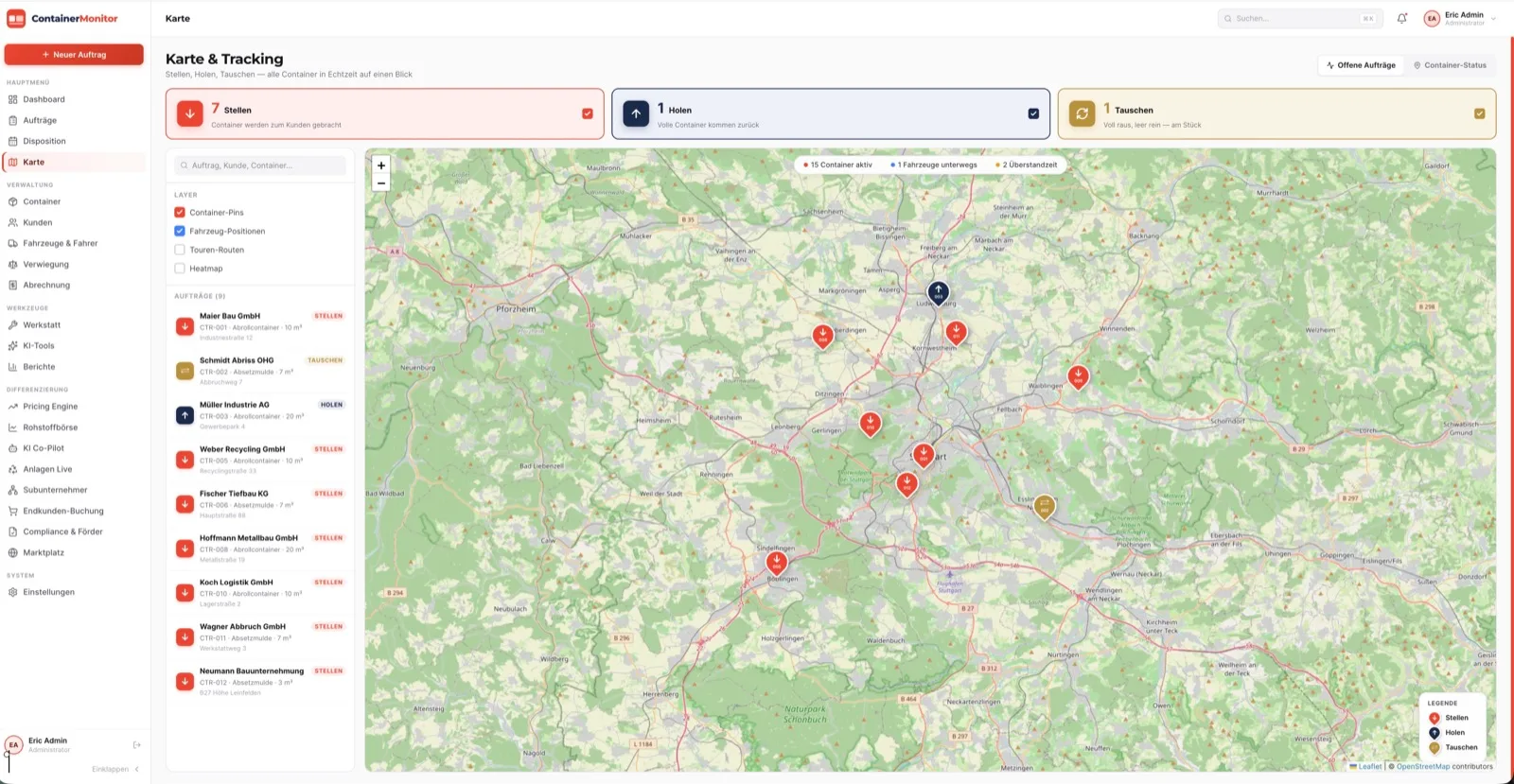Open notifications bell icon
Viewport: 1514px width, 784px height.
(x=1402, y=18)
